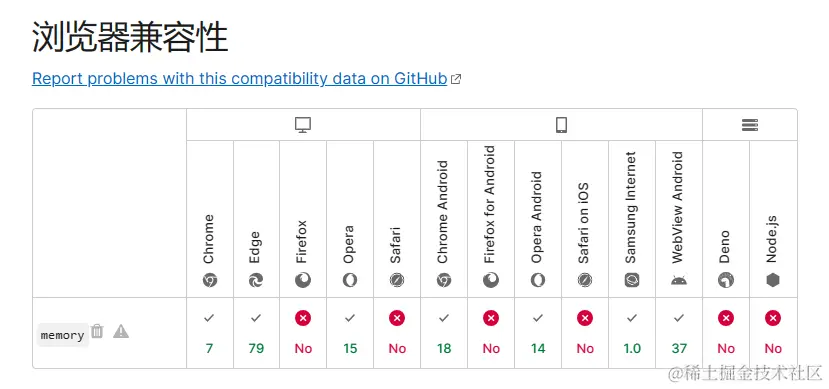This screenshot has height=389, width=829.
Task: Expand the Samsung Internet 1.0 support cell
Action: click(632, 333)
